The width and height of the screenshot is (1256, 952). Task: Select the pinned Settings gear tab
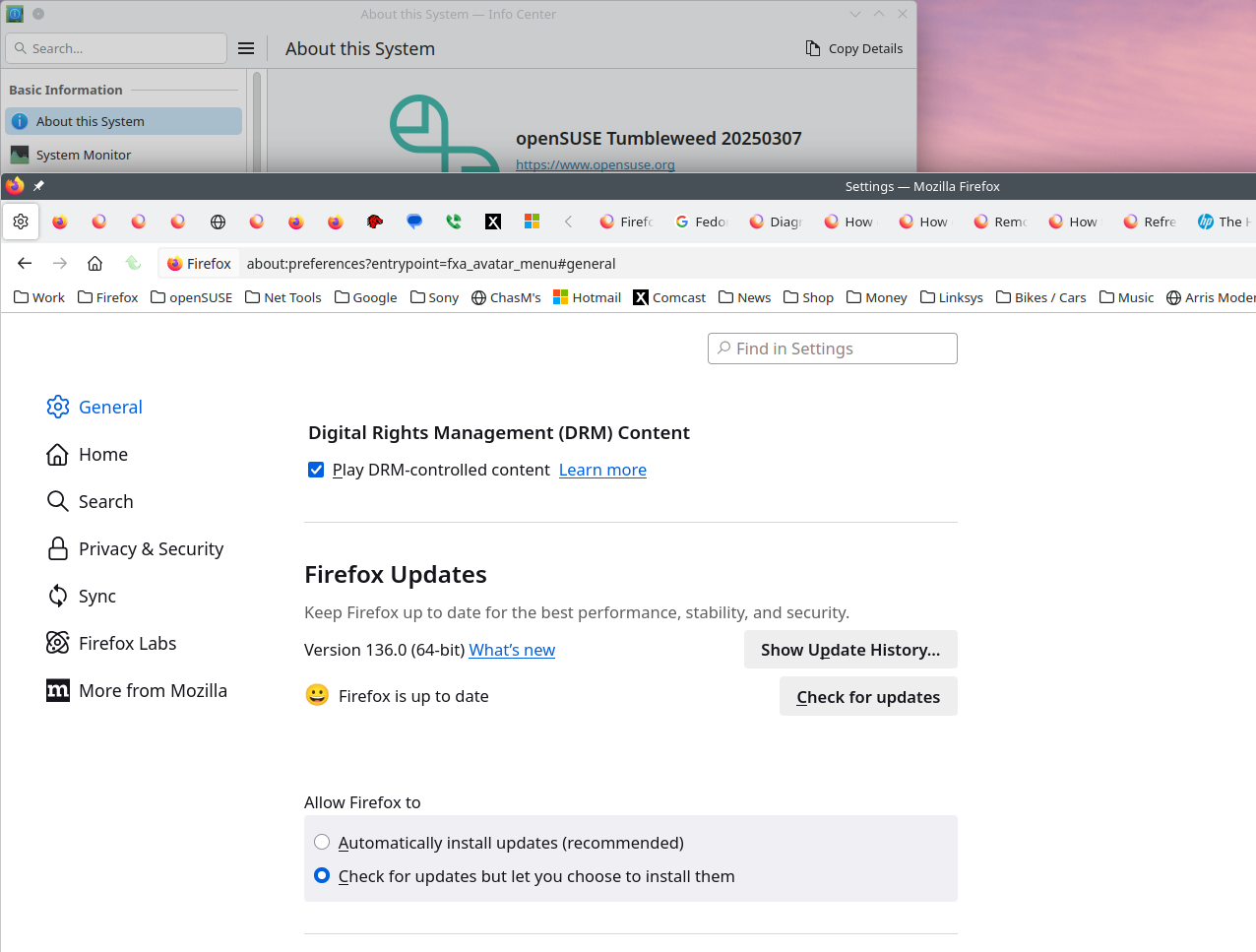click(x=21, y=222)
